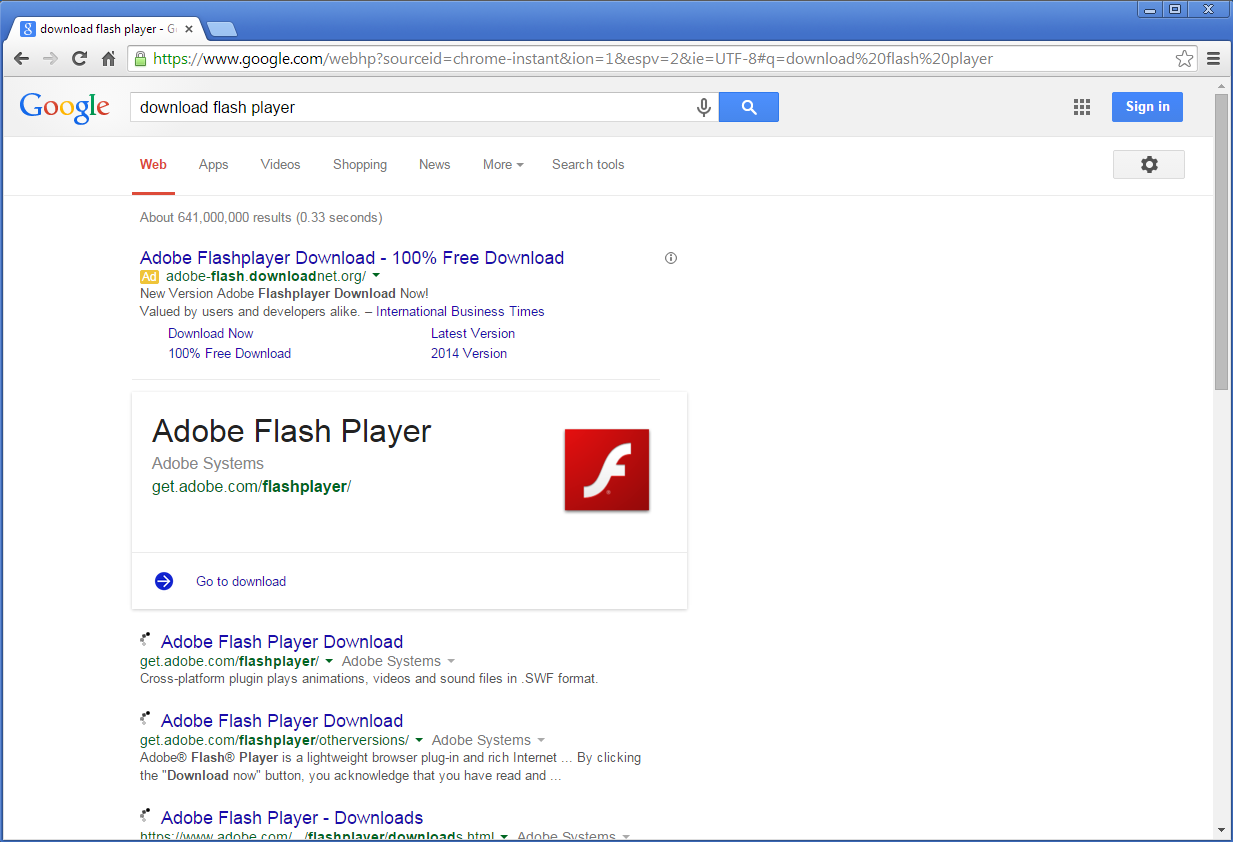This screenshot has width=1233, height=842.
Task: Open search settings gear button
Action: pos(1149,164)
